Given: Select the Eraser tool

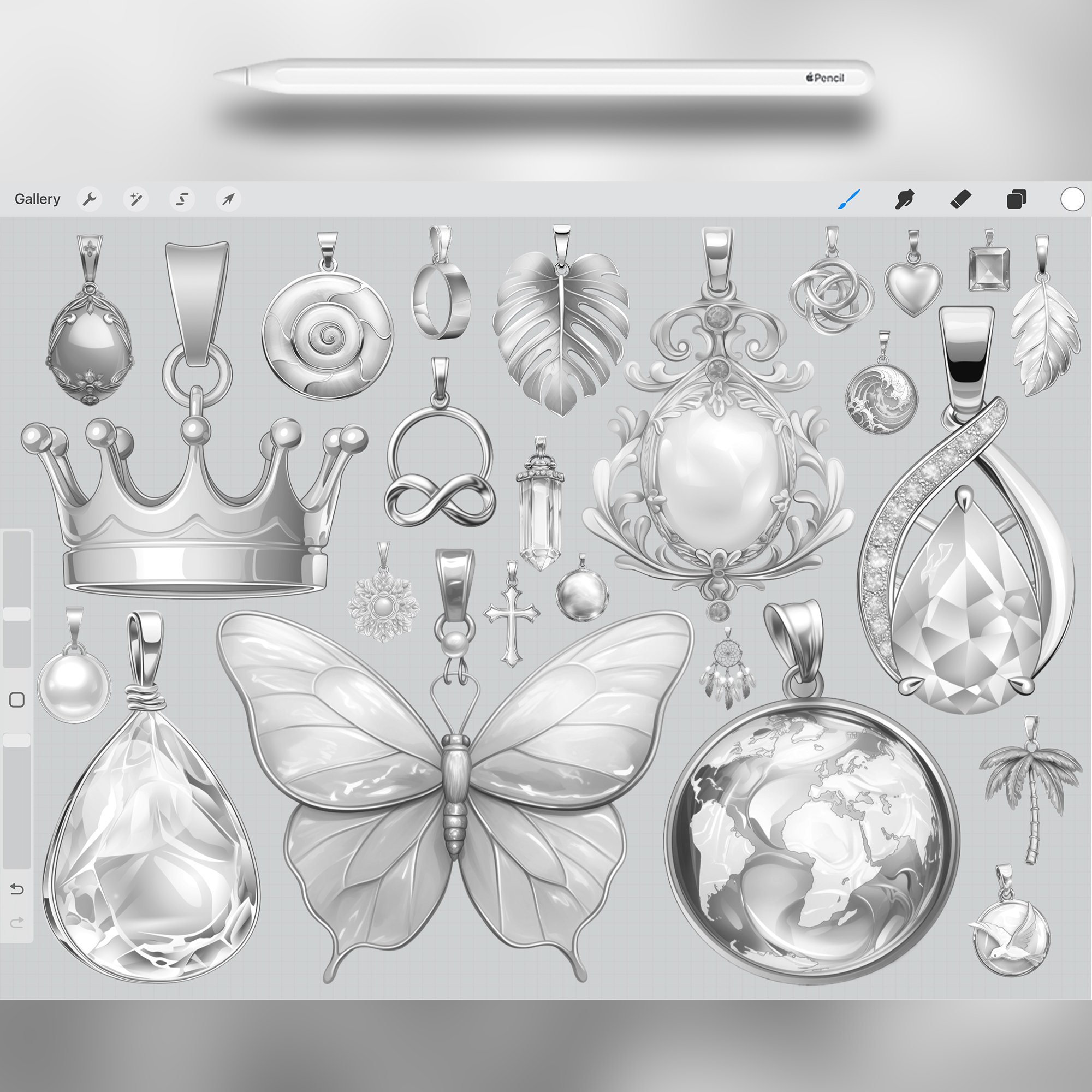Looking at the screenshot, I should (x=960, y=199).
